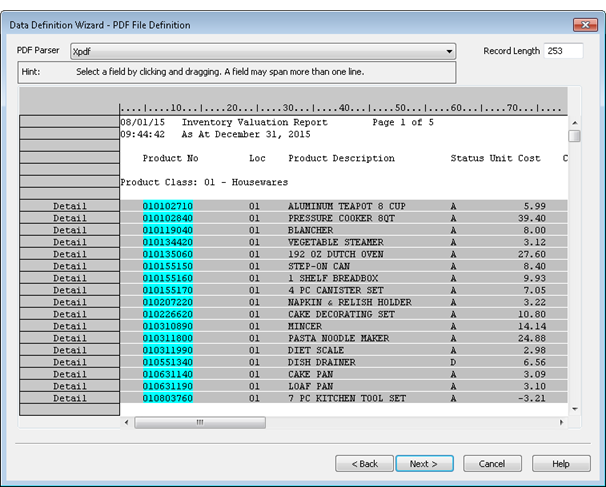The image size is (606, 487).
Task: Click the Next button
Action: coord(424,464)
